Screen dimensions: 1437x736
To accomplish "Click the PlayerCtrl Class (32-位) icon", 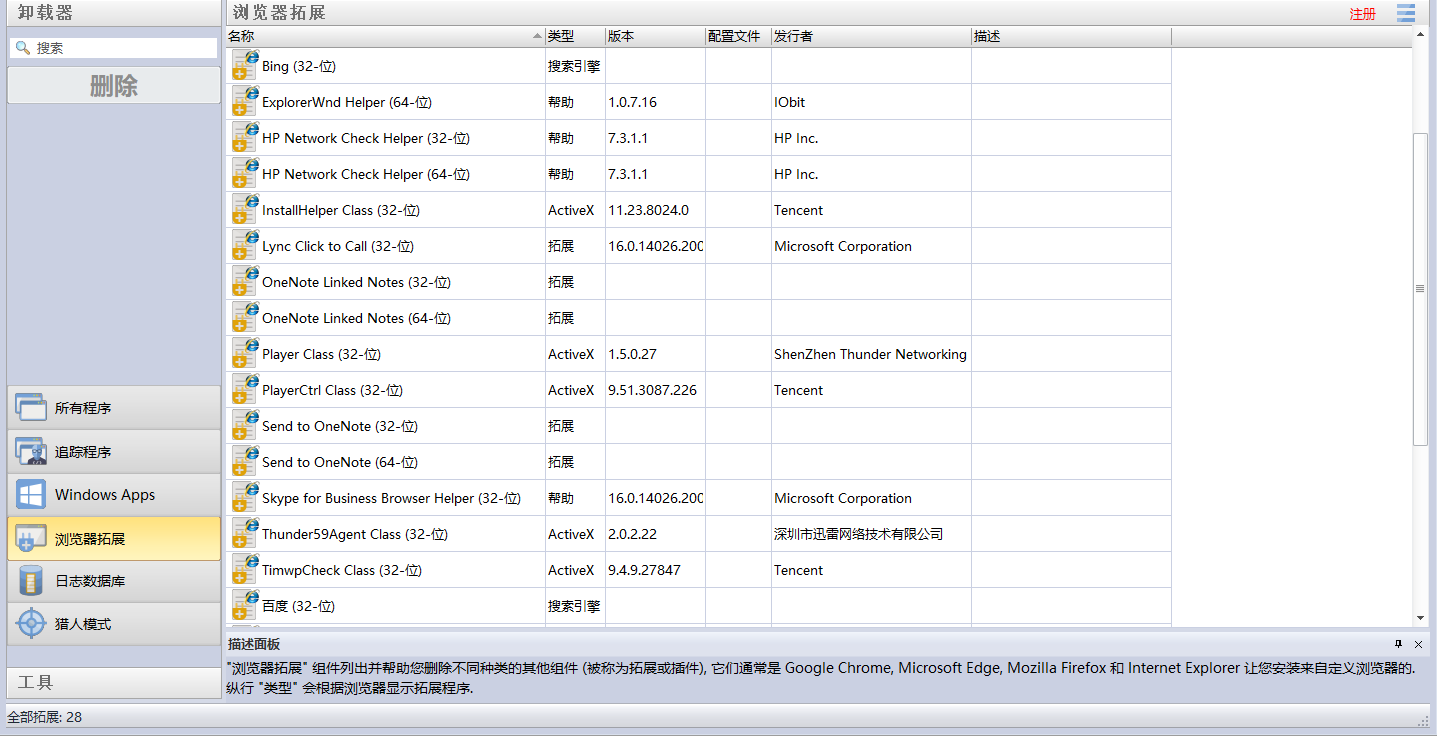I will pos(245,390).
